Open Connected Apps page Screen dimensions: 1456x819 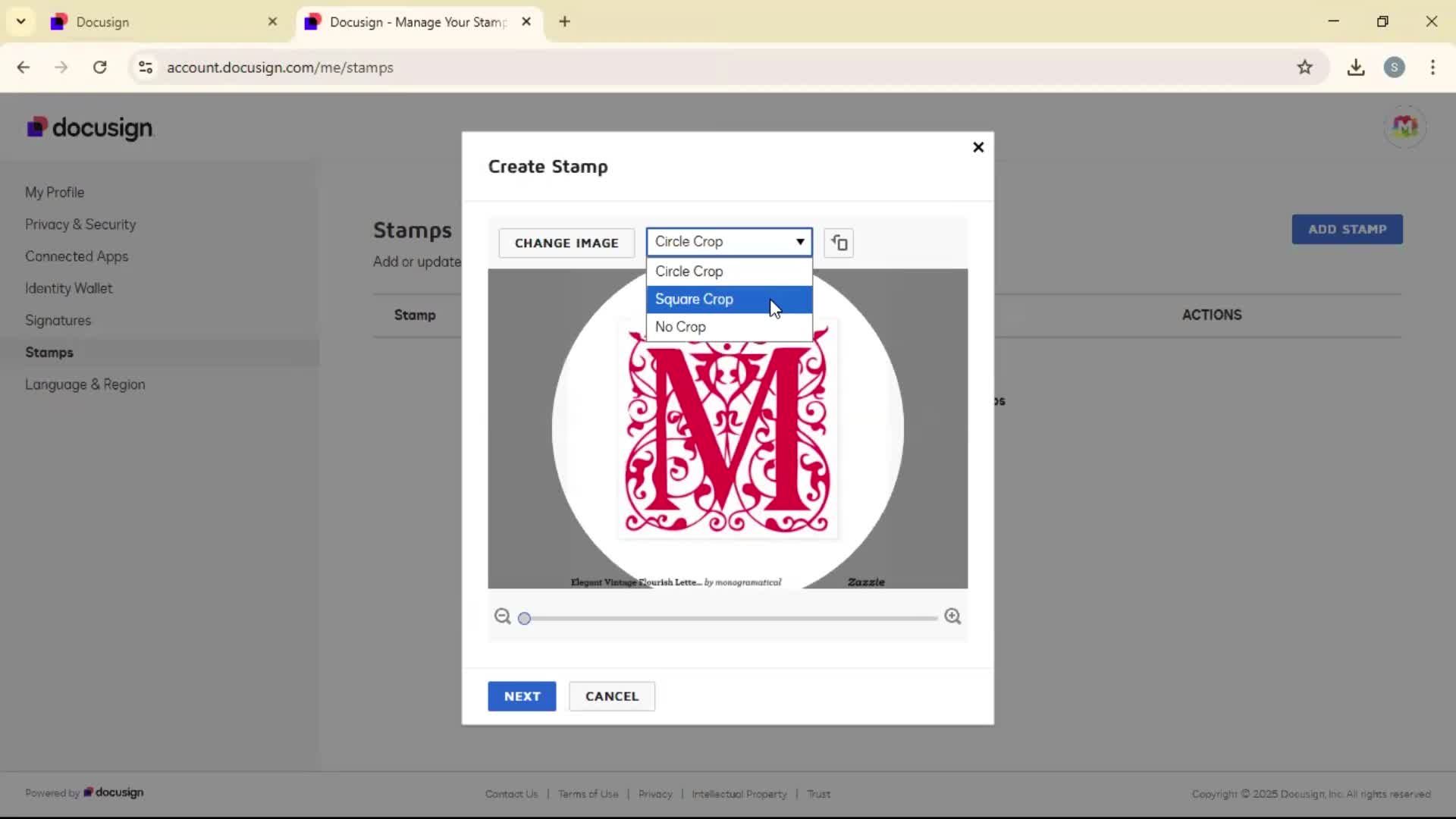point(77,256)
